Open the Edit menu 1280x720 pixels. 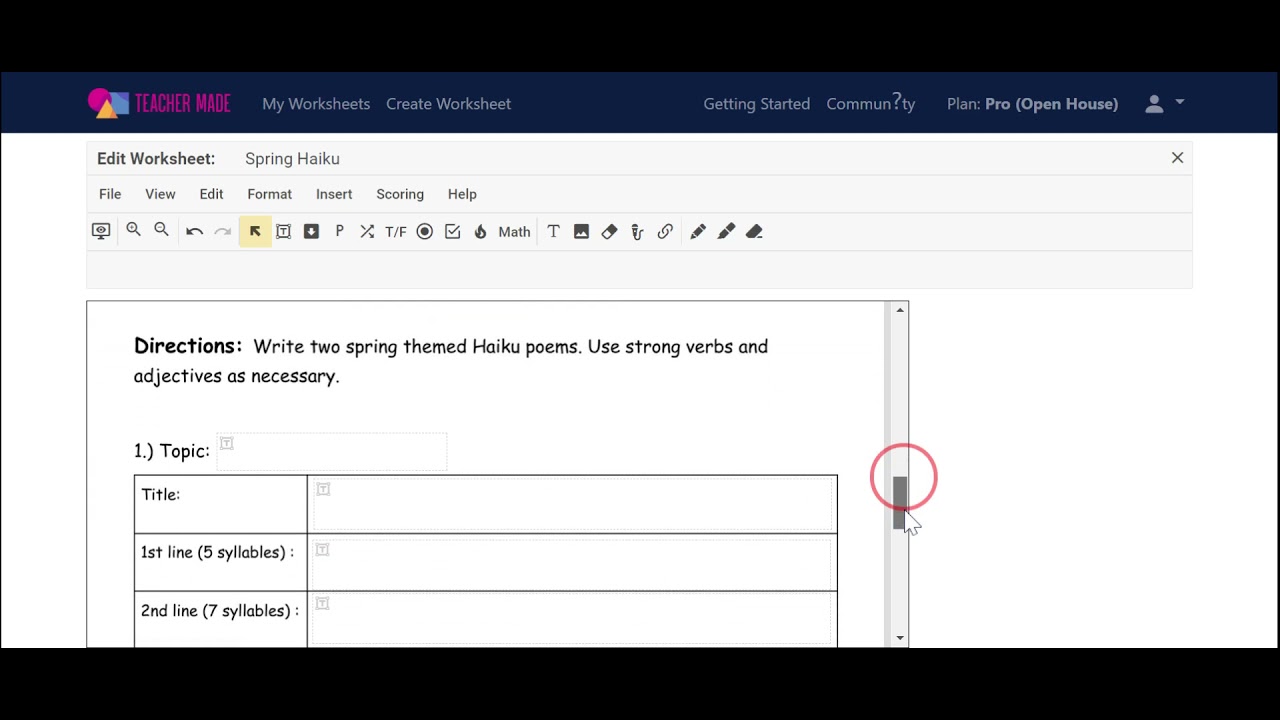[x=211, y=194]
